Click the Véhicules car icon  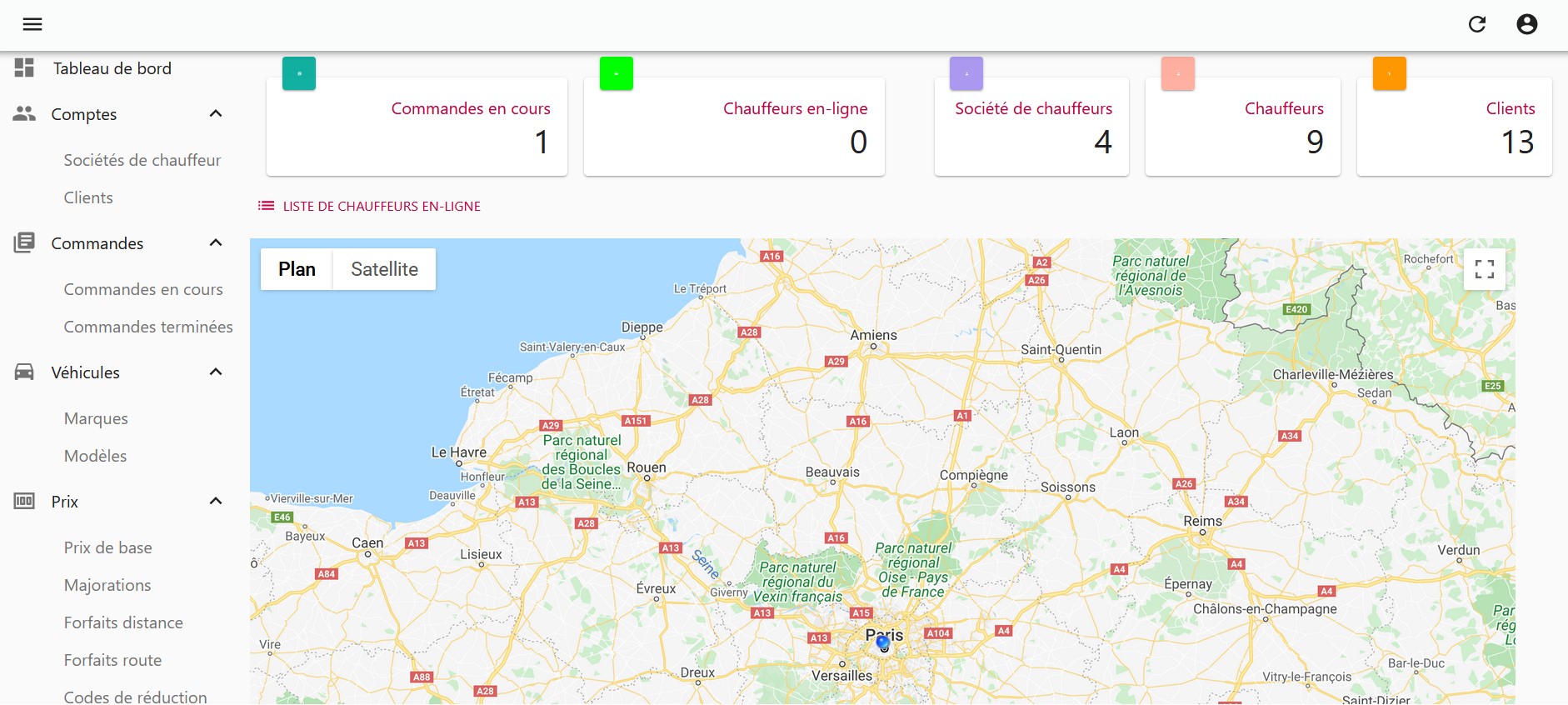click(24, 372)
